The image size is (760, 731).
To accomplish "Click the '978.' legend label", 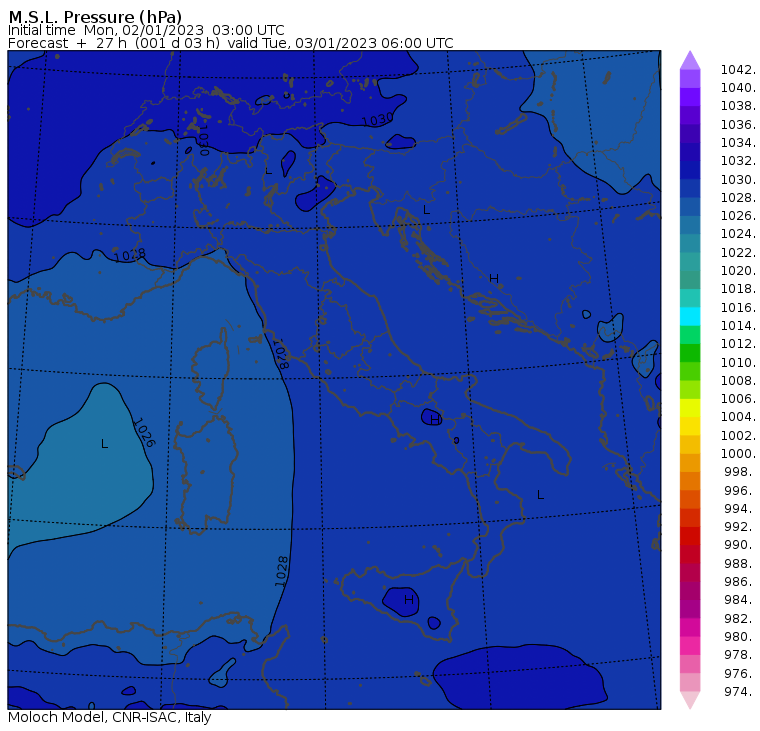I will tap(740, 655).
